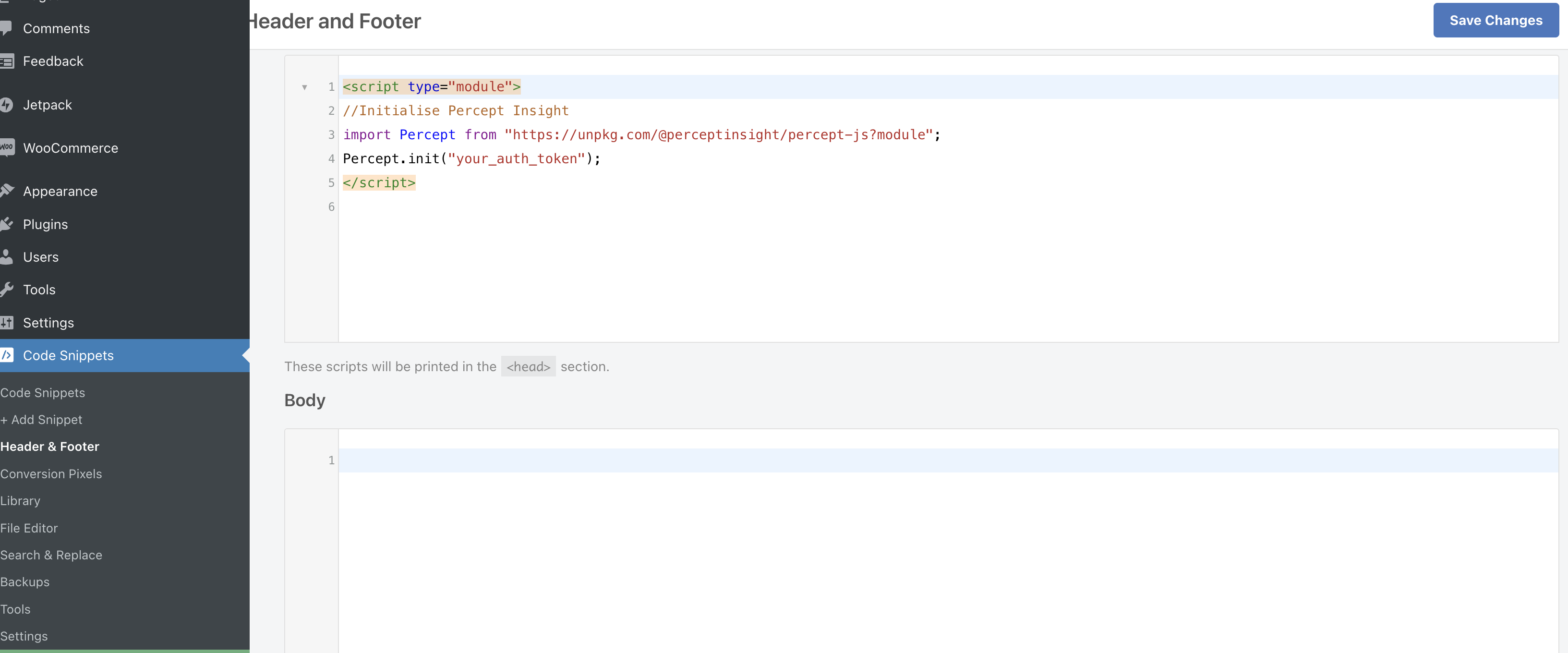
Task: Click the Header and Footer page title
Action: point(335,21)
